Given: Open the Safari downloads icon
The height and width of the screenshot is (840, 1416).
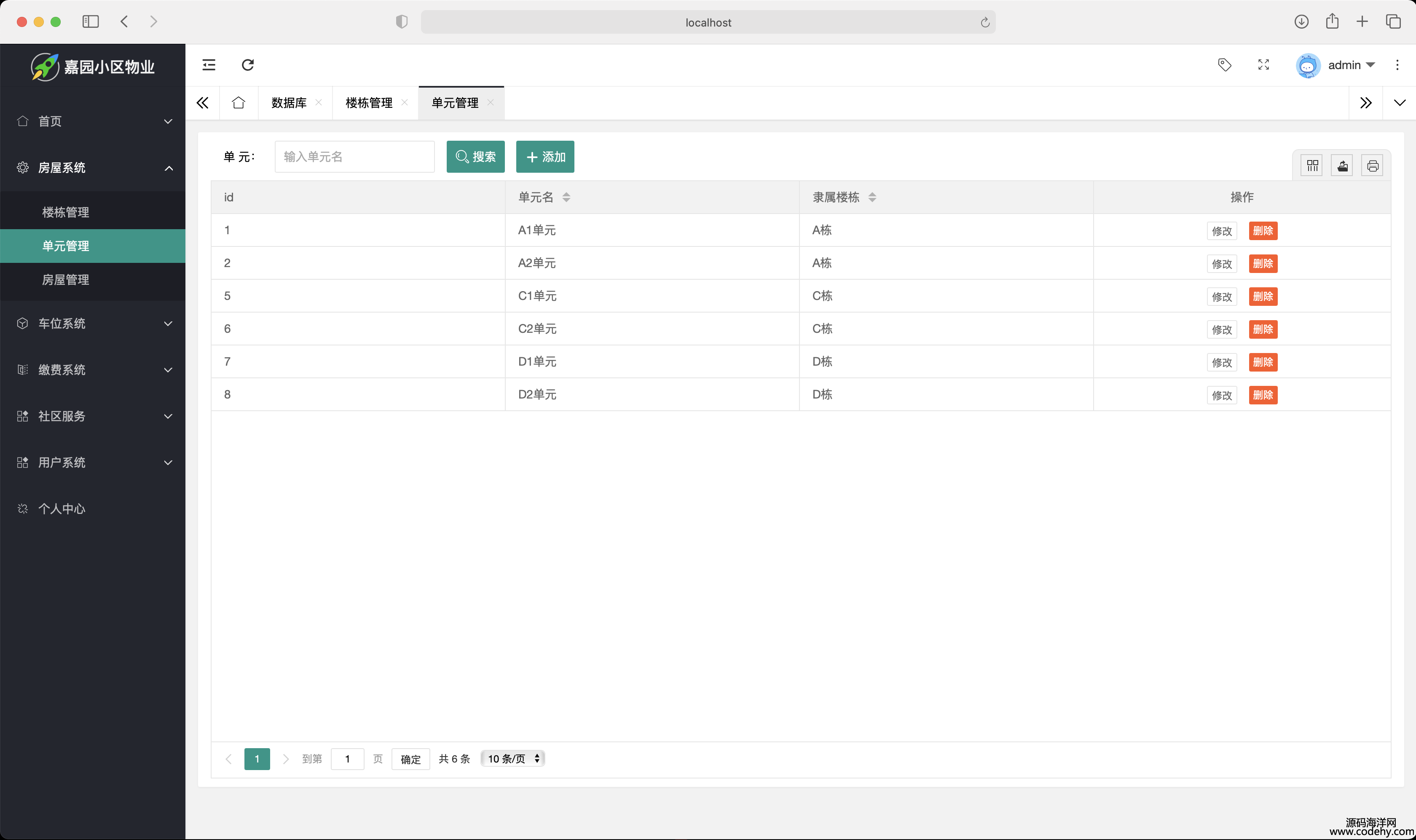Looking at the screenshot, I should click(1301, 21).
